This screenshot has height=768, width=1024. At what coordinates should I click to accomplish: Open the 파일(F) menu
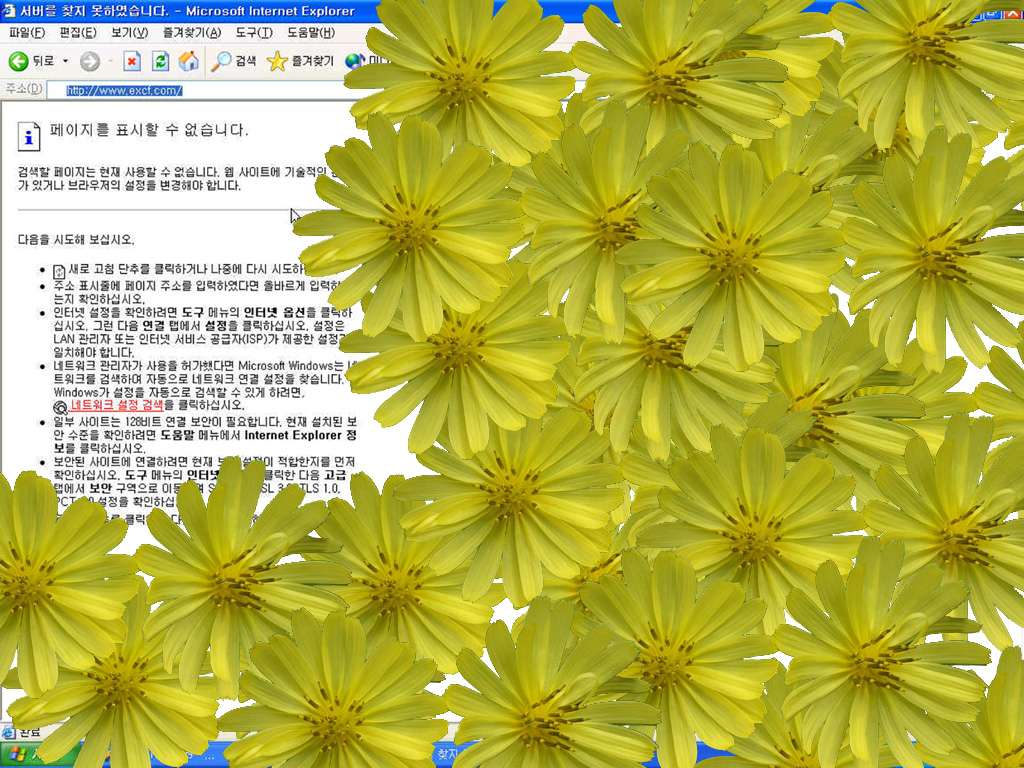pyautogui.click(x=26, y=33)
